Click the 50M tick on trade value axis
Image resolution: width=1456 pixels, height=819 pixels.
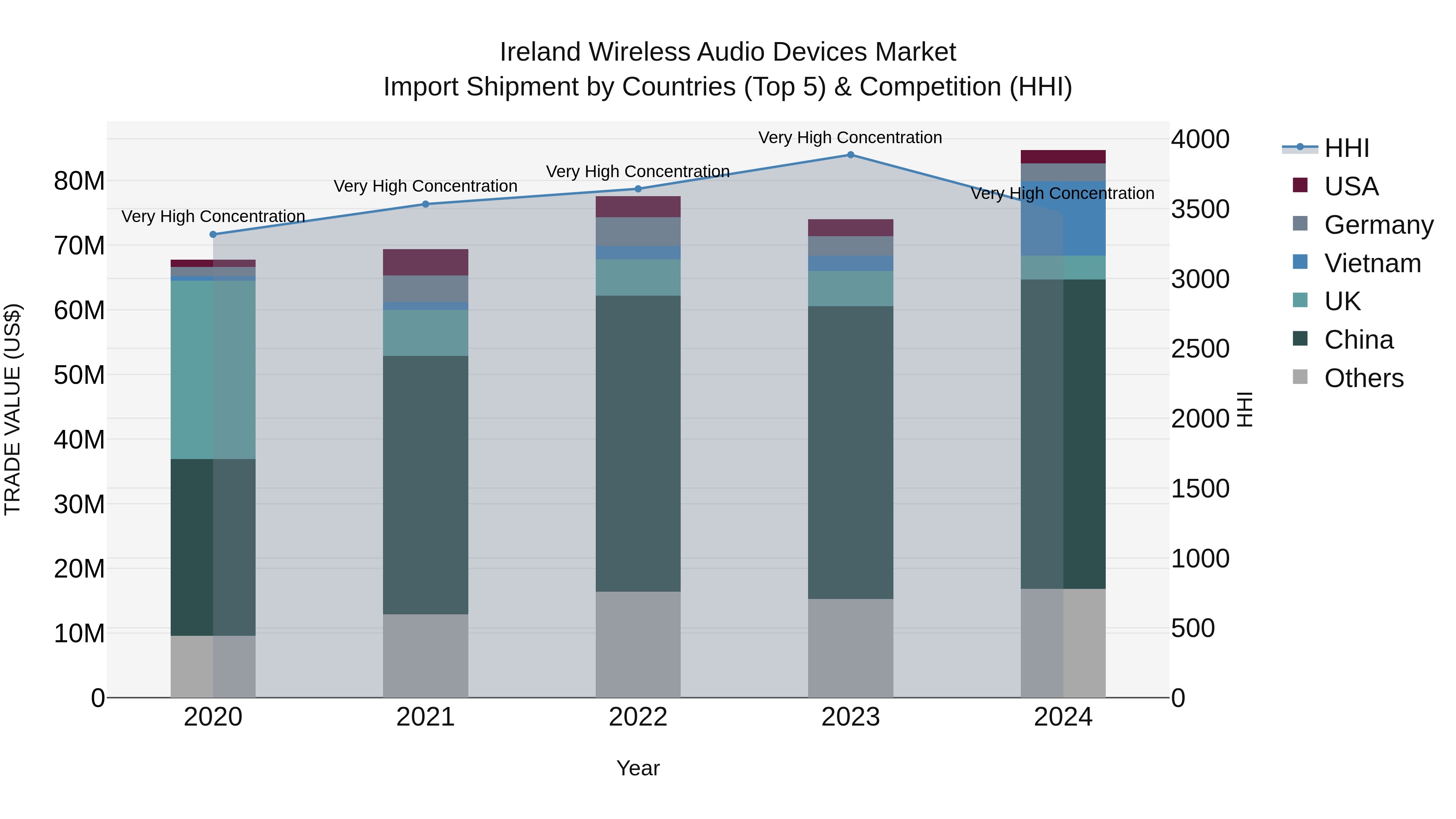point(79,375)
